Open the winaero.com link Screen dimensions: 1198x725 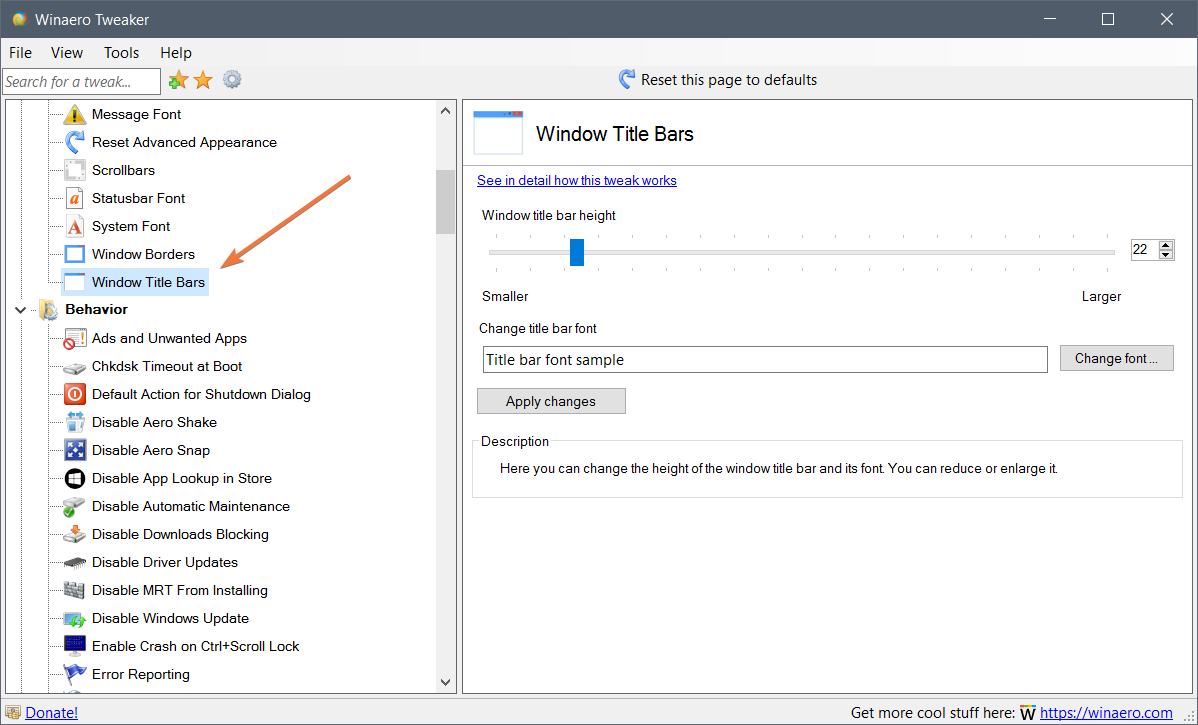(1106, 713)
